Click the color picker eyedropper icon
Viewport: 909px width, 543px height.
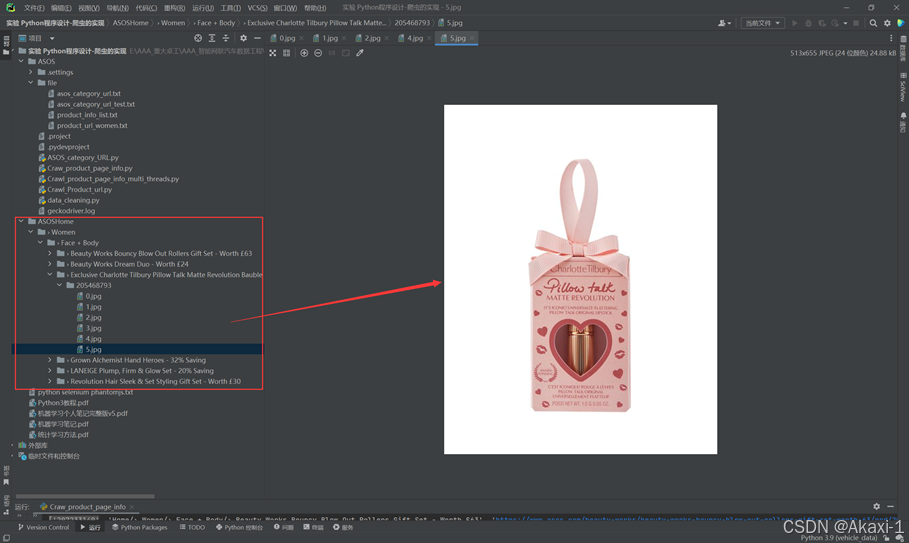click(360, 53)
